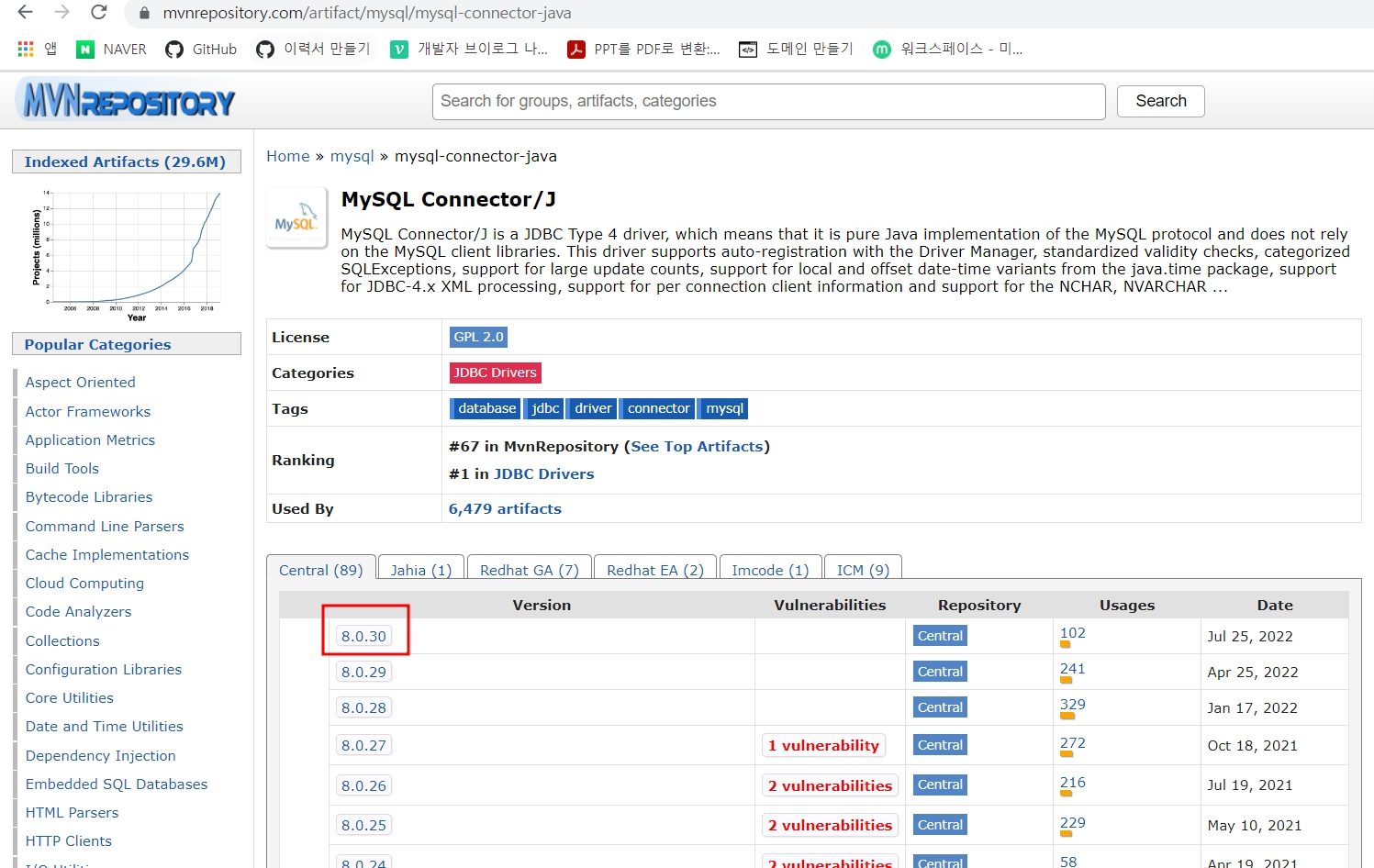Click Central repository badge for 8.0.30
The width and height of the screenshot is (1374, 868).
940,636
